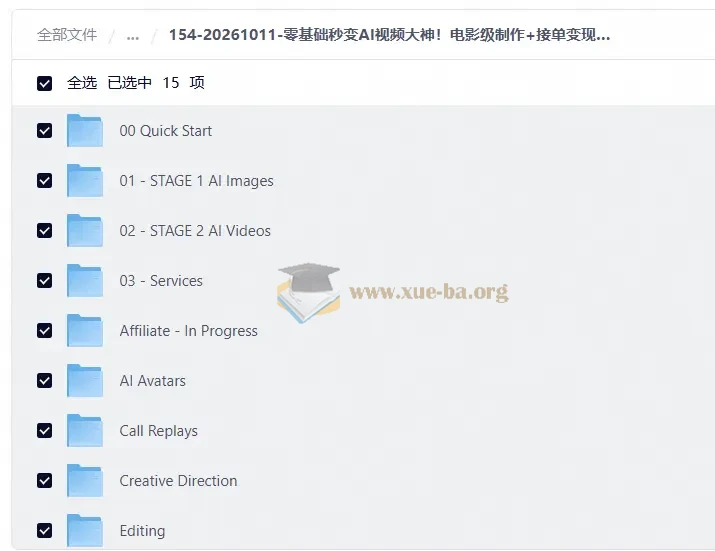This screenshot has height=551, width=715.
Task: Uncheck the 01 - STAGE 1 AI Images checkbox
Action: point(44,181)
